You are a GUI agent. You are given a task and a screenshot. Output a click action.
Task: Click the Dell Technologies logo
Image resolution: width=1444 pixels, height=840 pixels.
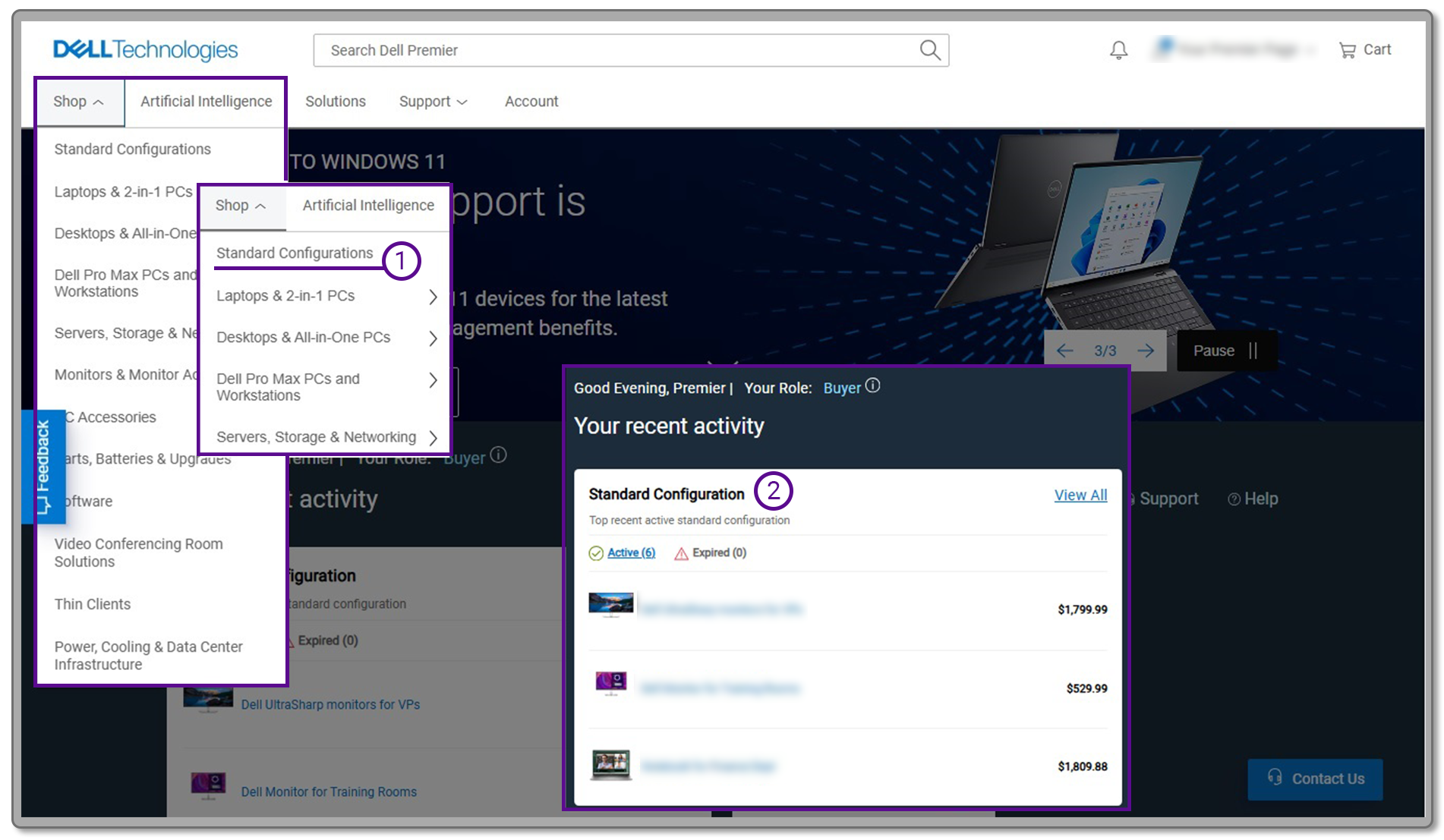tap(145, 50)
